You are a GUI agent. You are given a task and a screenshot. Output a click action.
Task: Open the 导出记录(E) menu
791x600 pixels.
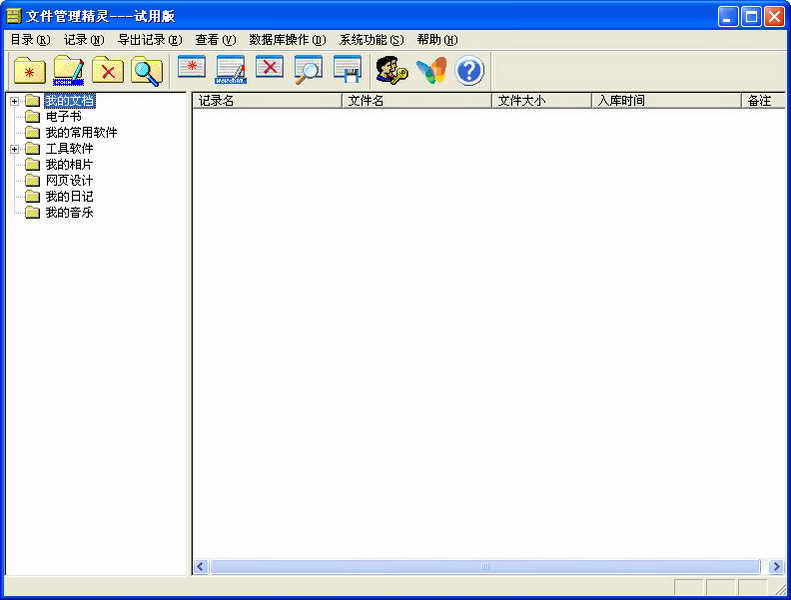click(x=150, y=40)
